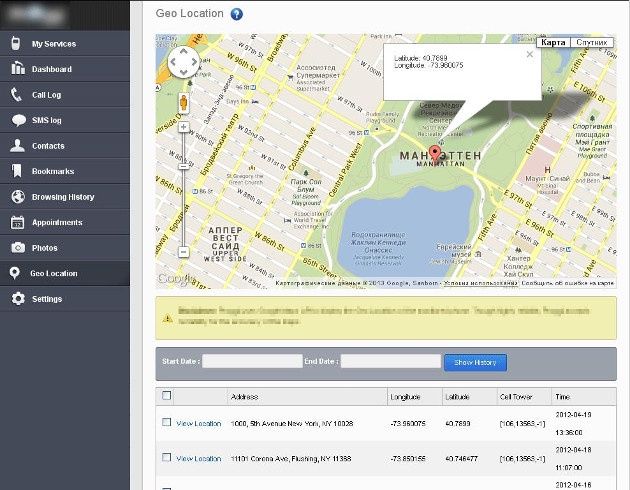Open Browsing History menu item
Viewport: 630px width, 490px height.
(x=65, y=196)
